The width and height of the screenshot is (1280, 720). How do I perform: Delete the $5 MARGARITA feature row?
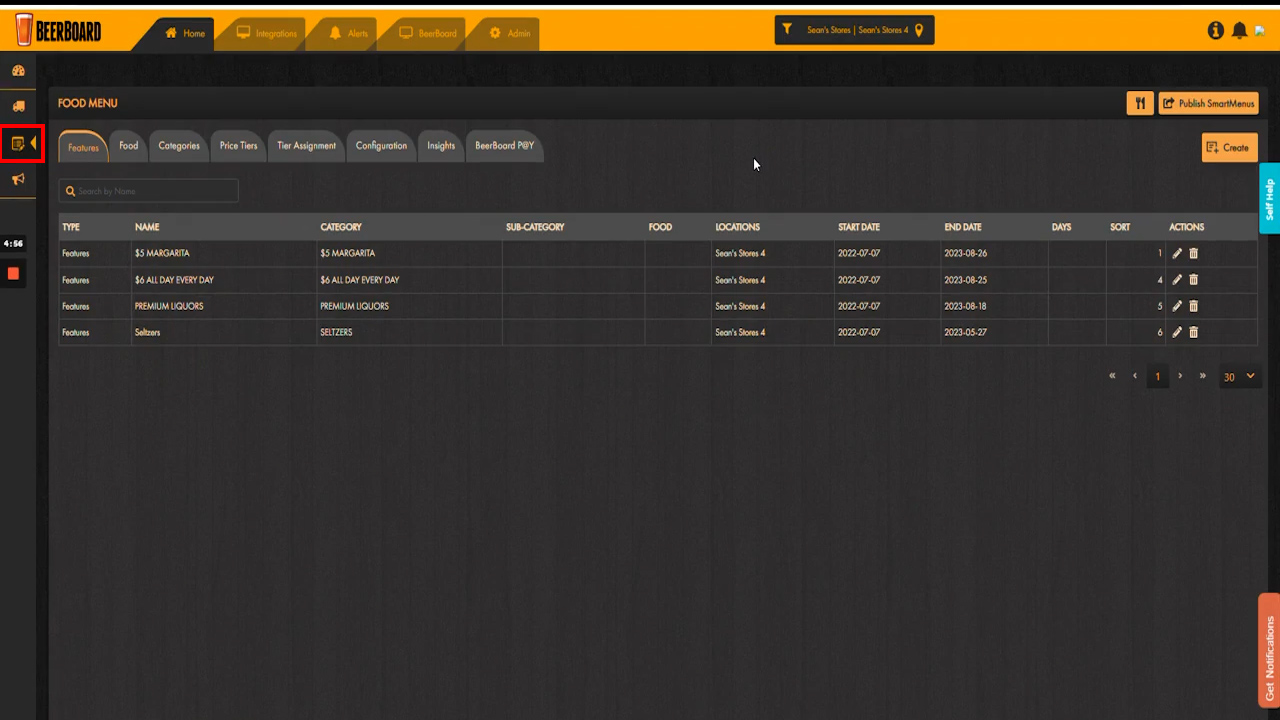click(x=1193, y=254)
